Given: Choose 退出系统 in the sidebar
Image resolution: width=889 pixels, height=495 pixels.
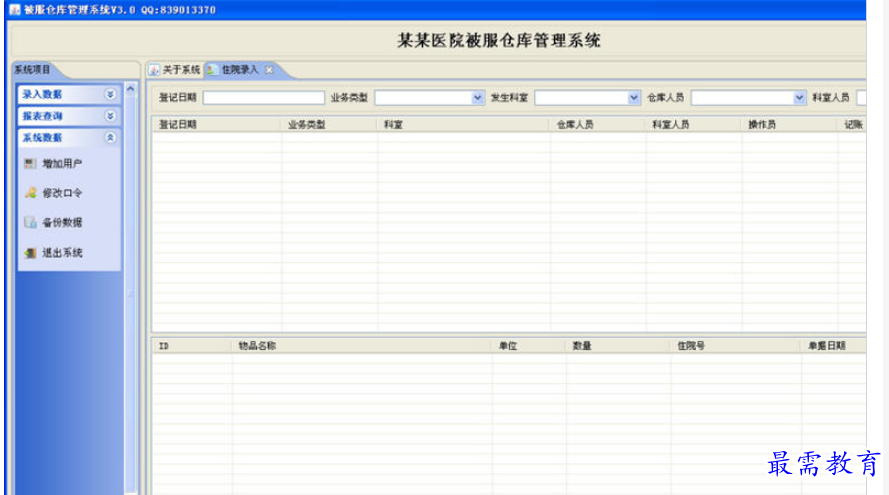Looking at the screenshot, I should (x=62, y=253).
